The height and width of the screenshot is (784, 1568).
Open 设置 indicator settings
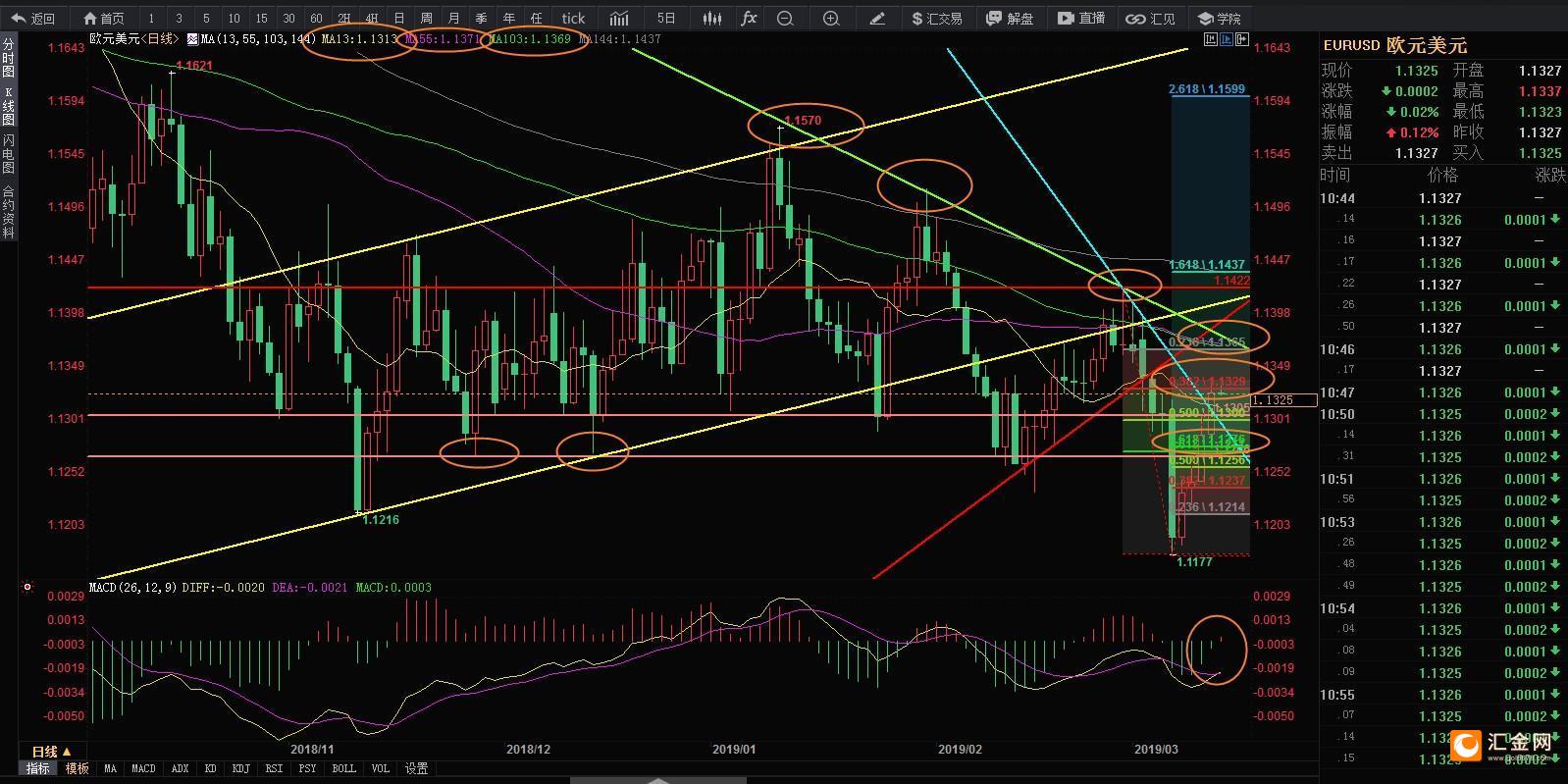point(416,768)
